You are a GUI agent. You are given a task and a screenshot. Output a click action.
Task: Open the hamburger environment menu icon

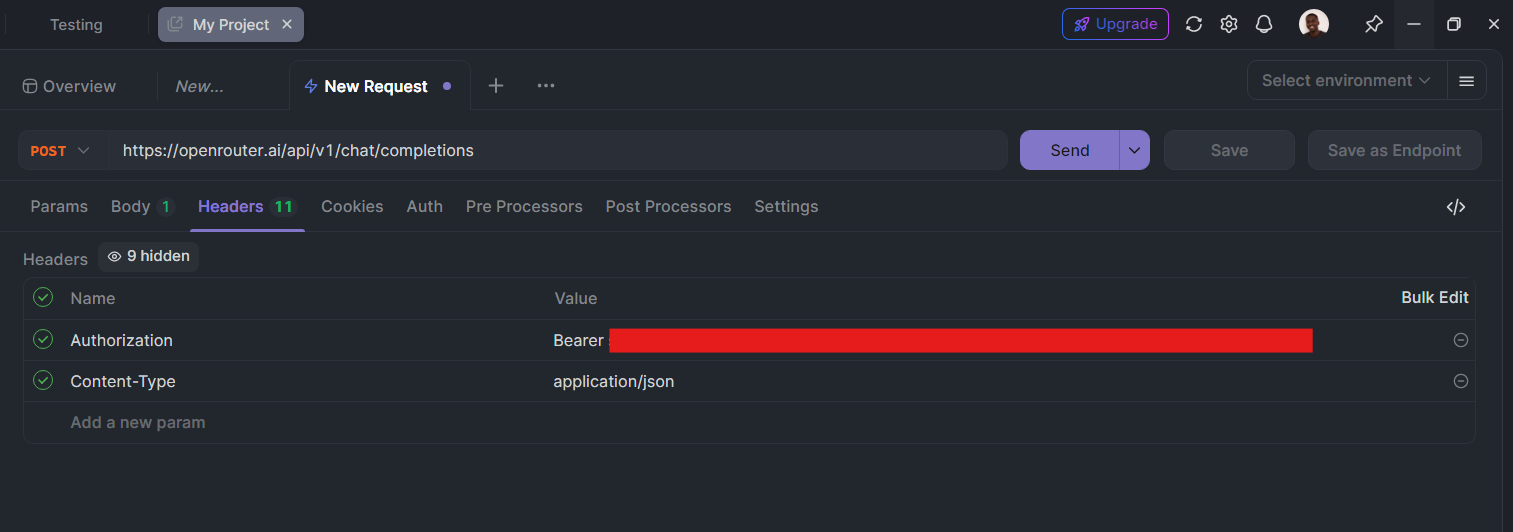coord(1467,81)
